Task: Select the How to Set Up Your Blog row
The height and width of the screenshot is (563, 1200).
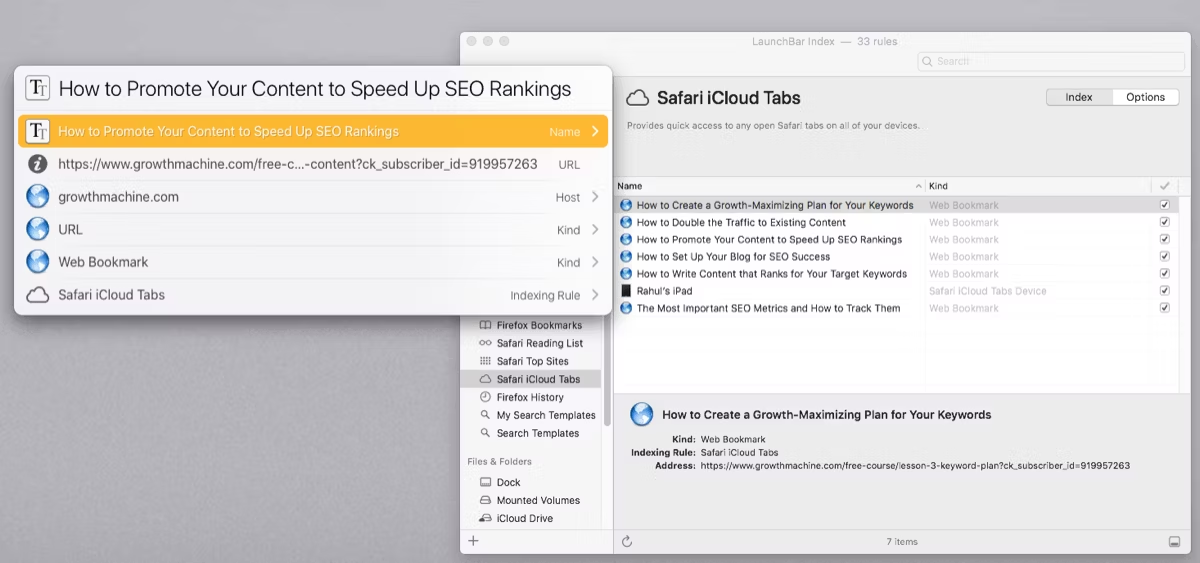Action: click(x=894, y=256)
